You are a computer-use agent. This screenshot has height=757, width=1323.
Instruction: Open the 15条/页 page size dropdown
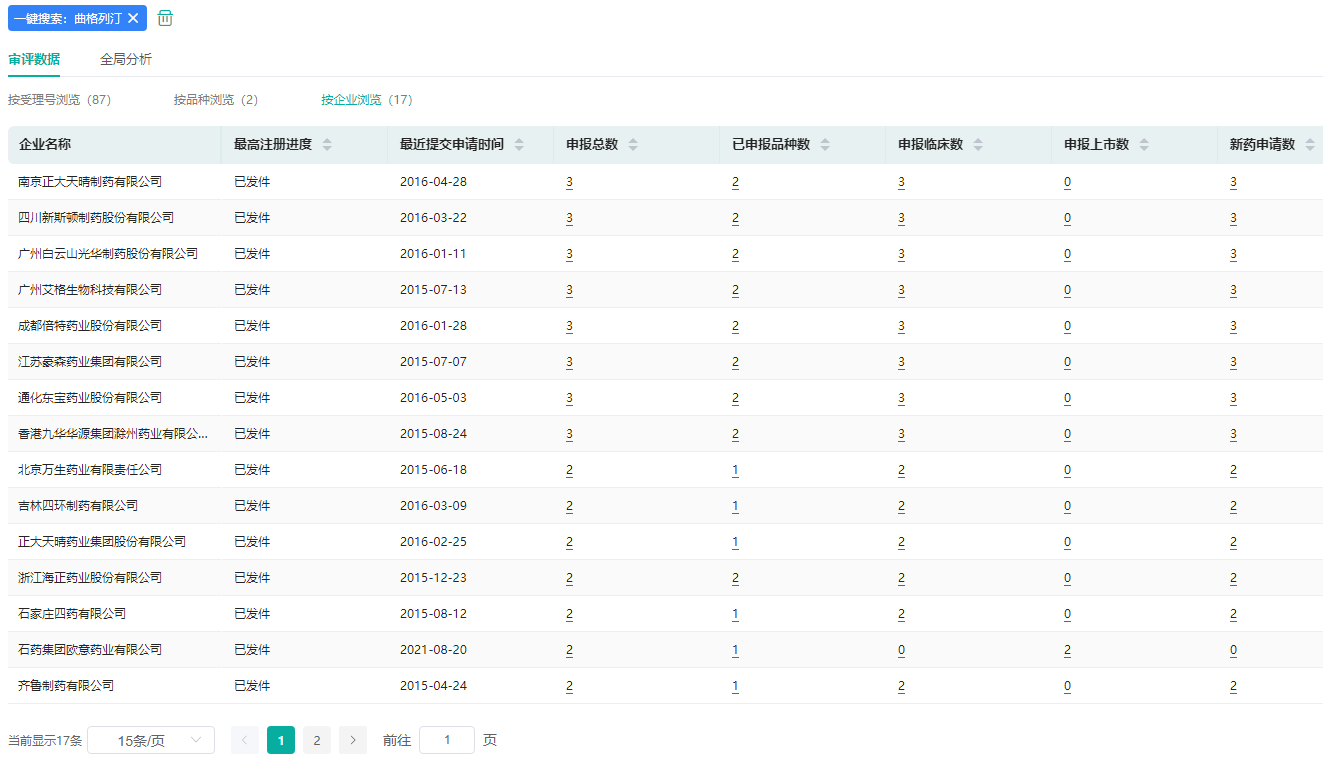(x=151, y=740)
